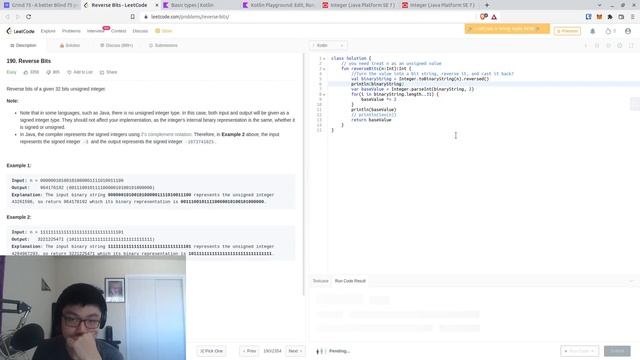The width and height of the screenshot is (640, 360).
Task: Switch to the Testcase tab
Action: (320, 281)
